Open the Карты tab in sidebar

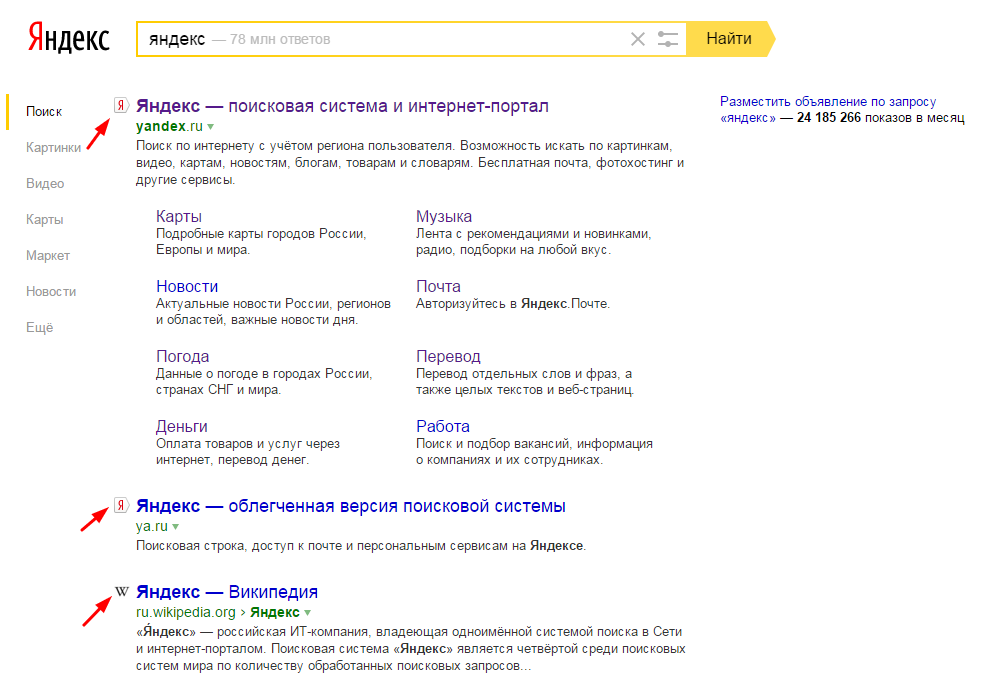coord(45,220)
